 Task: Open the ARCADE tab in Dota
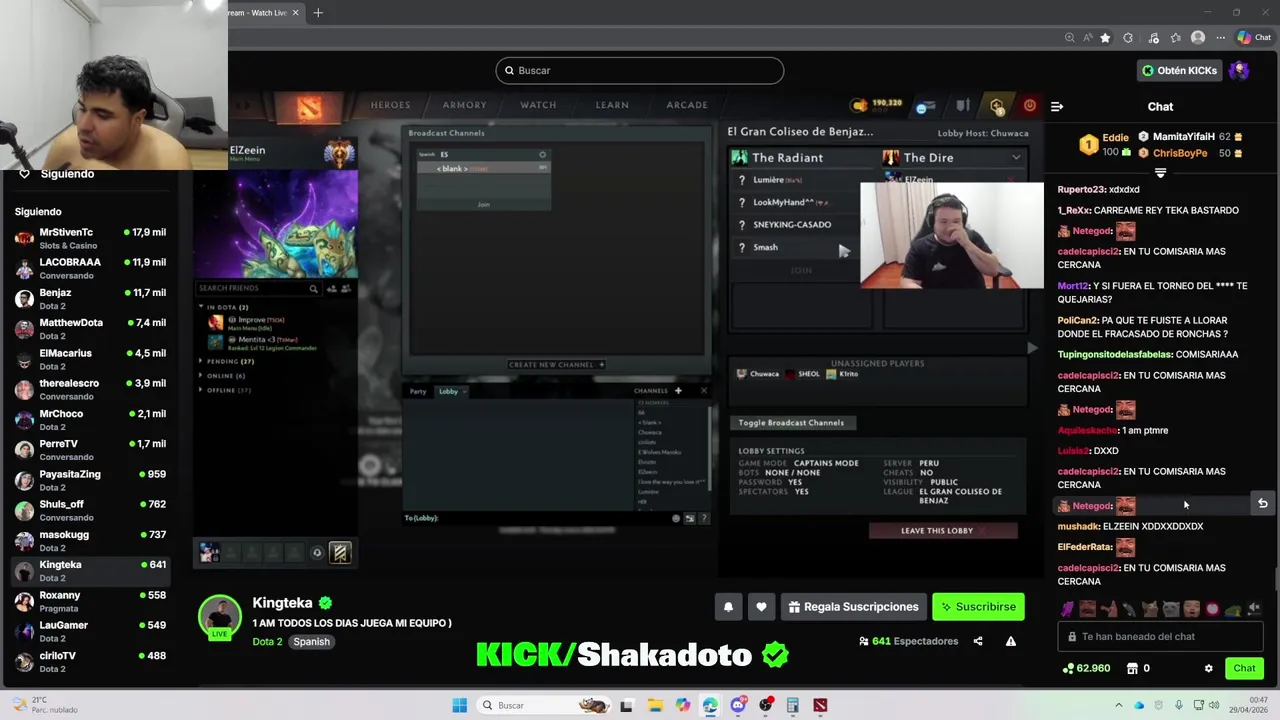click(687, 105)
